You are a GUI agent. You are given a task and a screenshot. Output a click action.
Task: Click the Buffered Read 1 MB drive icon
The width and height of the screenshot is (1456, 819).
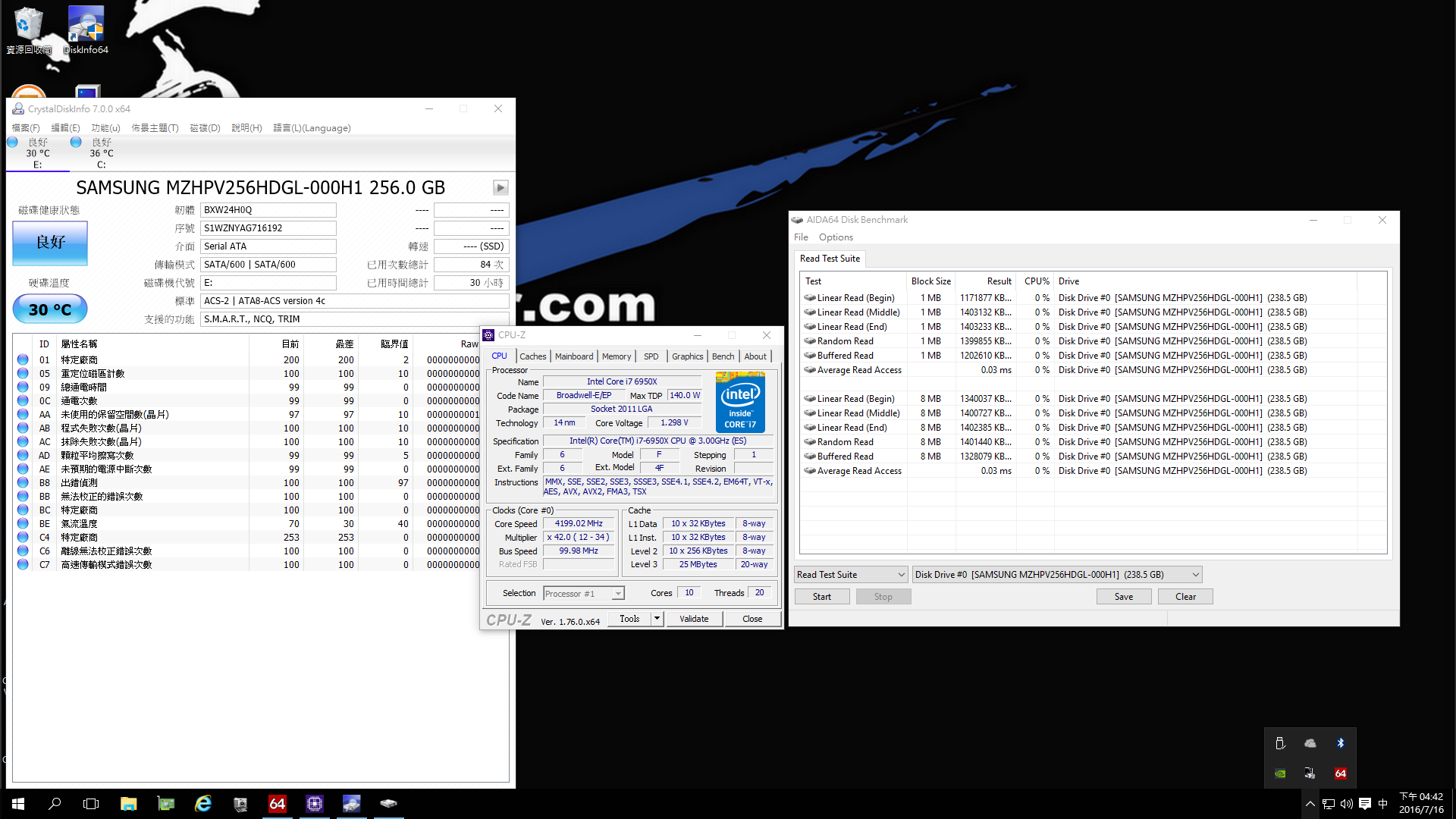[x=810, y=356]
